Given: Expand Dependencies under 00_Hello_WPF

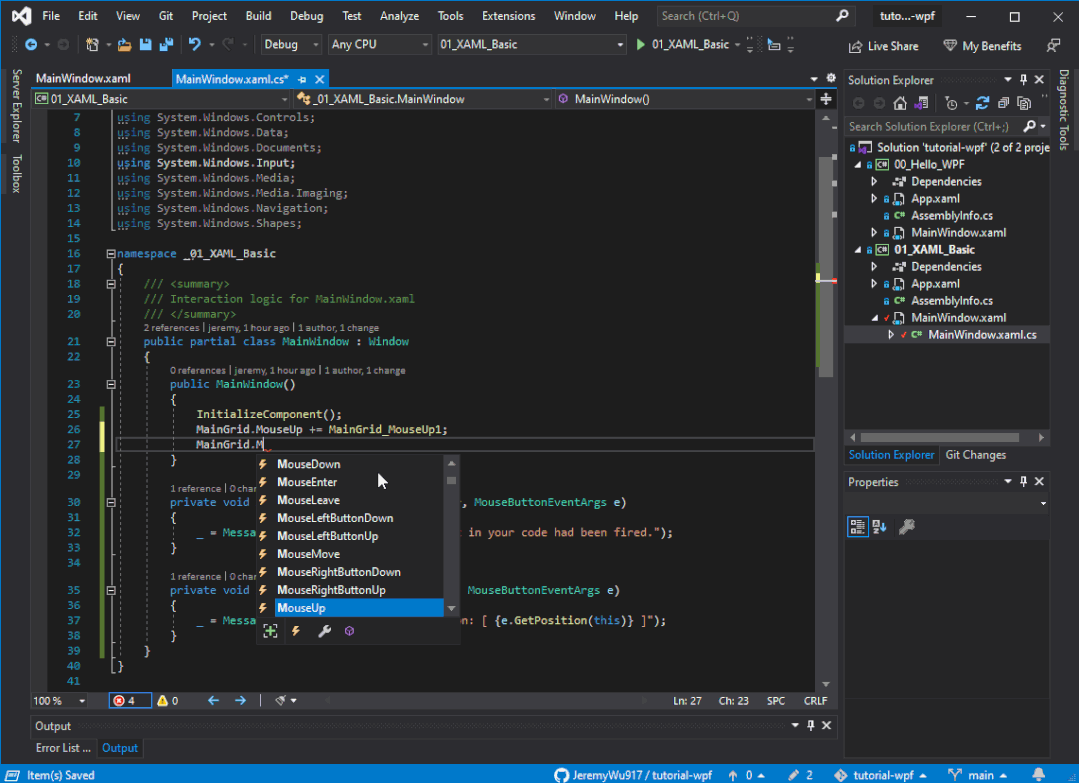Looking at the screenshot, I should pyautogui.click(x=874, y=182).
